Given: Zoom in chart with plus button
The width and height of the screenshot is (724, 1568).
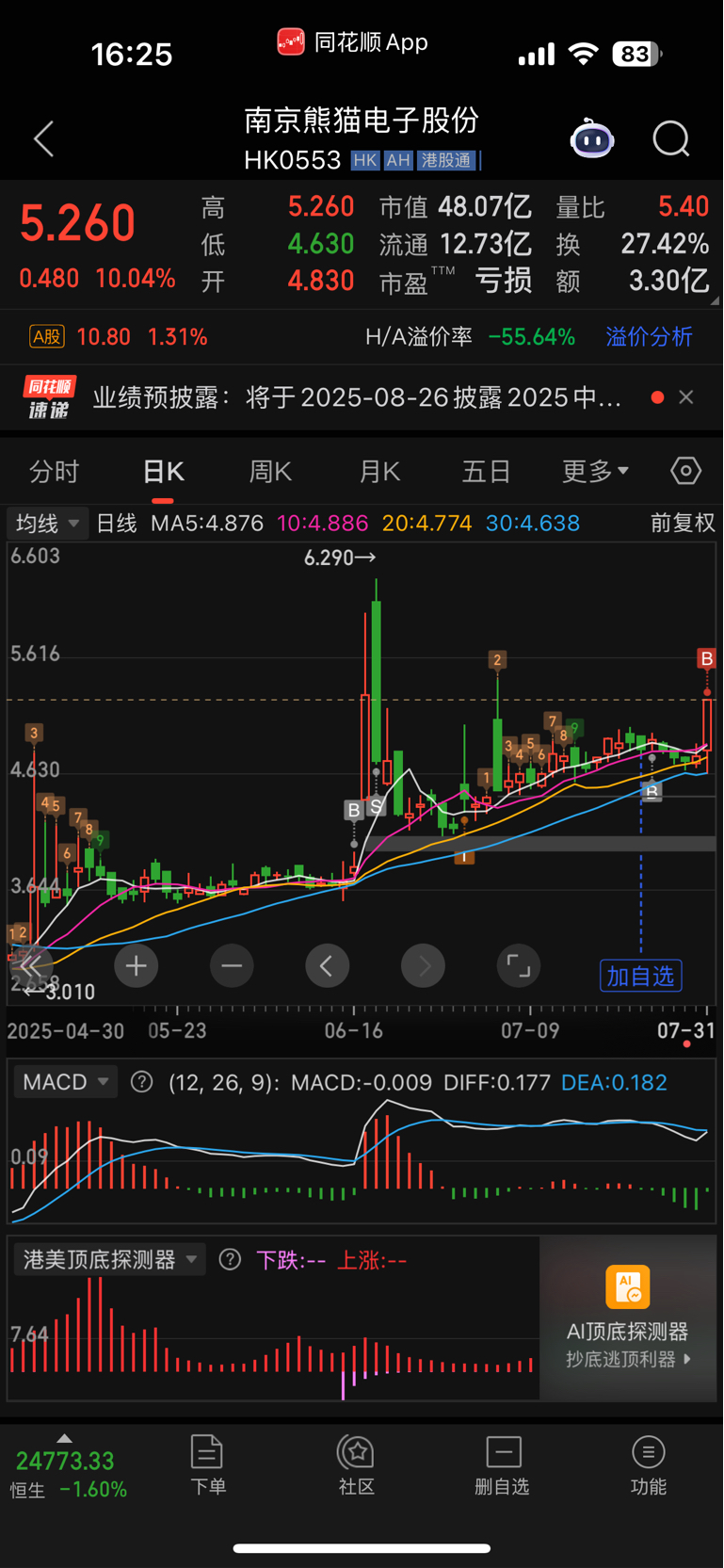Looking at the screenshot, I should pyautogui.click(x=137, y=966).
